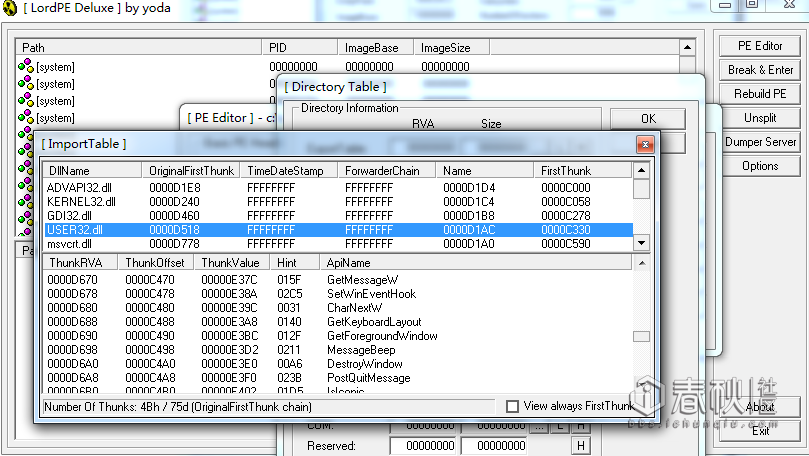Select the USER32.dll row
The height and width of the screenshot is (456, 809).
coord(338,230)
